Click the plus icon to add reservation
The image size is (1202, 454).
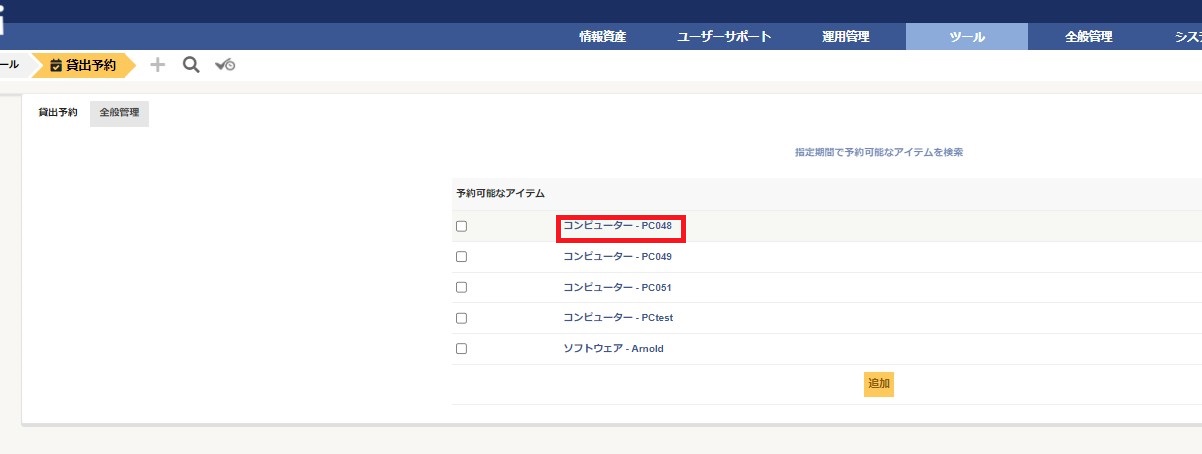(x=157, y=65)
